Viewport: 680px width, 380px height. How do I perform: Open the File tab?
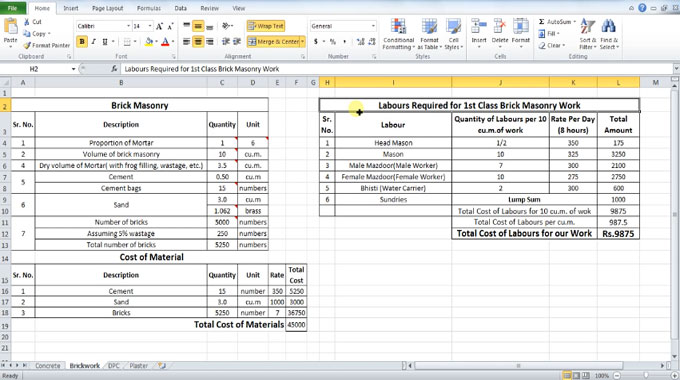click(x=13, y=8)
